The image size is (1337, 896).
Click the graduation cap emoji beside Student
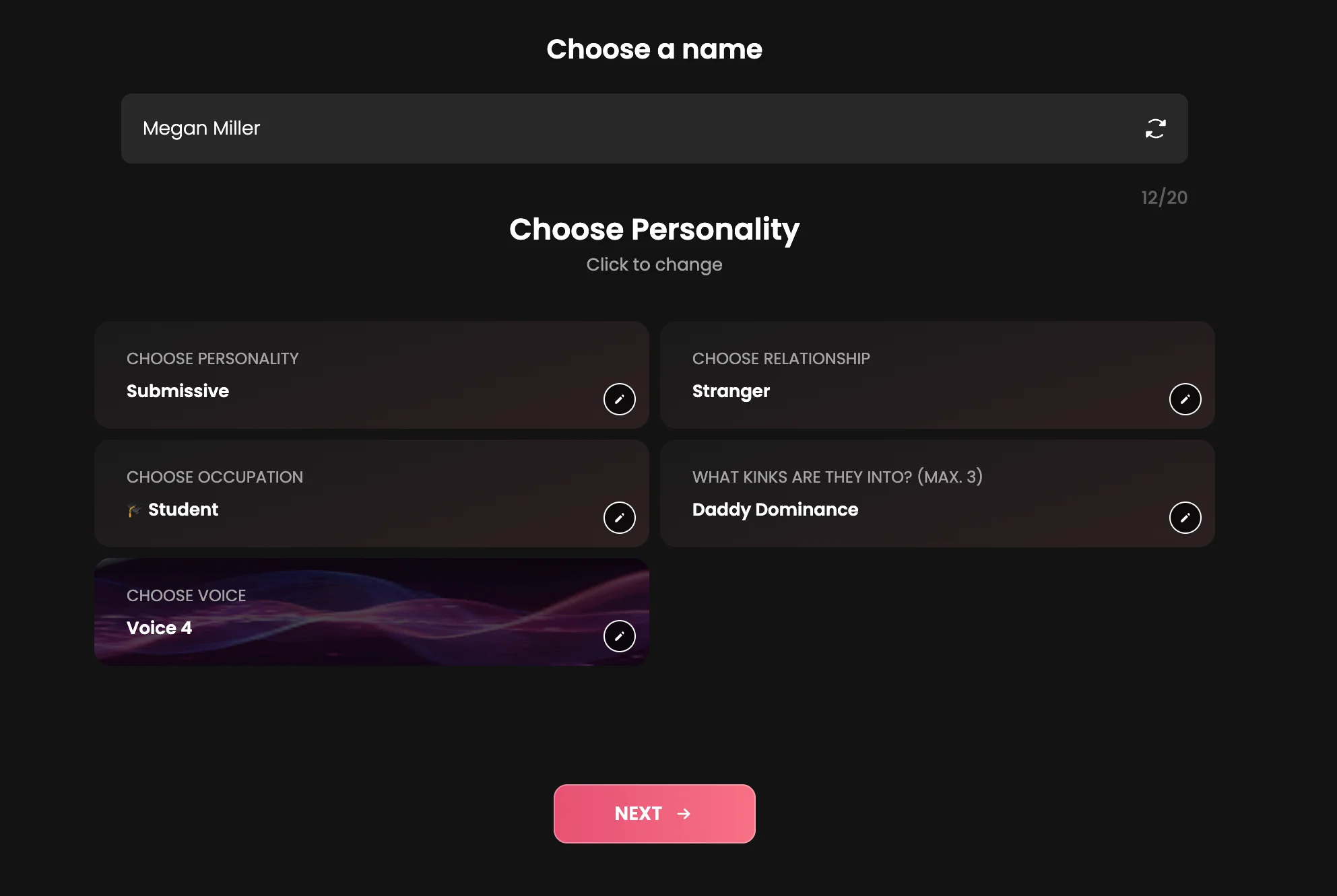134,510
